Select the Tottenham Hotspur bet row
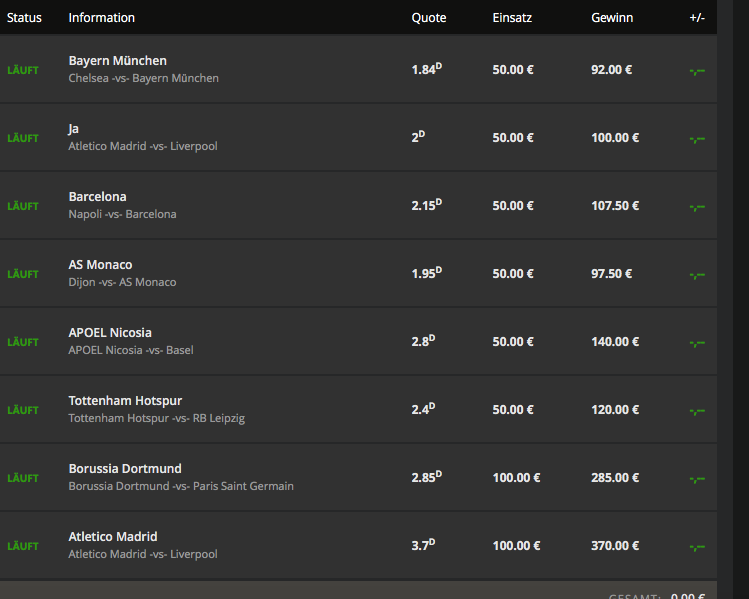Viewport: 749px width, 599px height. (x=358, y=409)
